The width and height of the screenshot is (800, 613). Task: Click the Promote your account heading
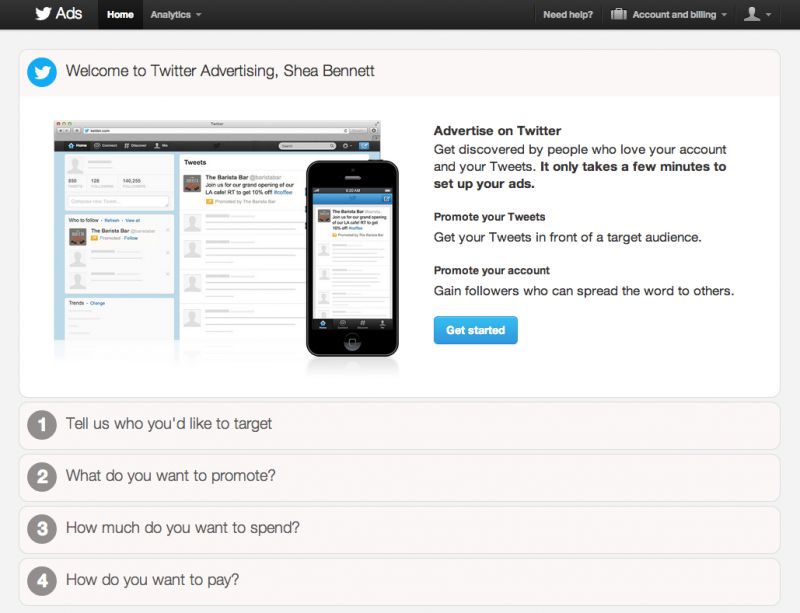[x=491, y=271]
